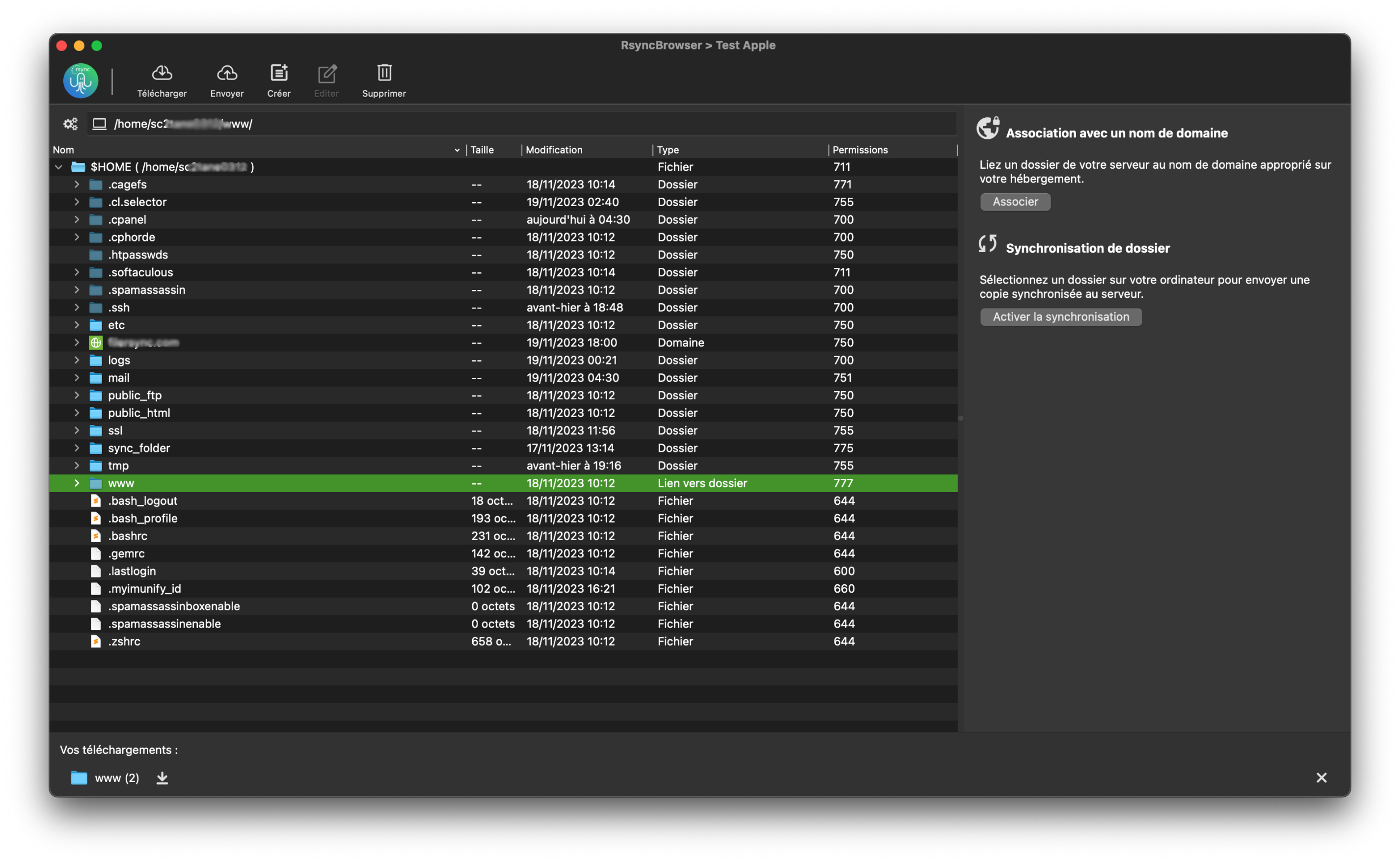The width and height of the screenshot is (1400, 862).
Task: Select the .bashrc file row
Action: (128, 536)
